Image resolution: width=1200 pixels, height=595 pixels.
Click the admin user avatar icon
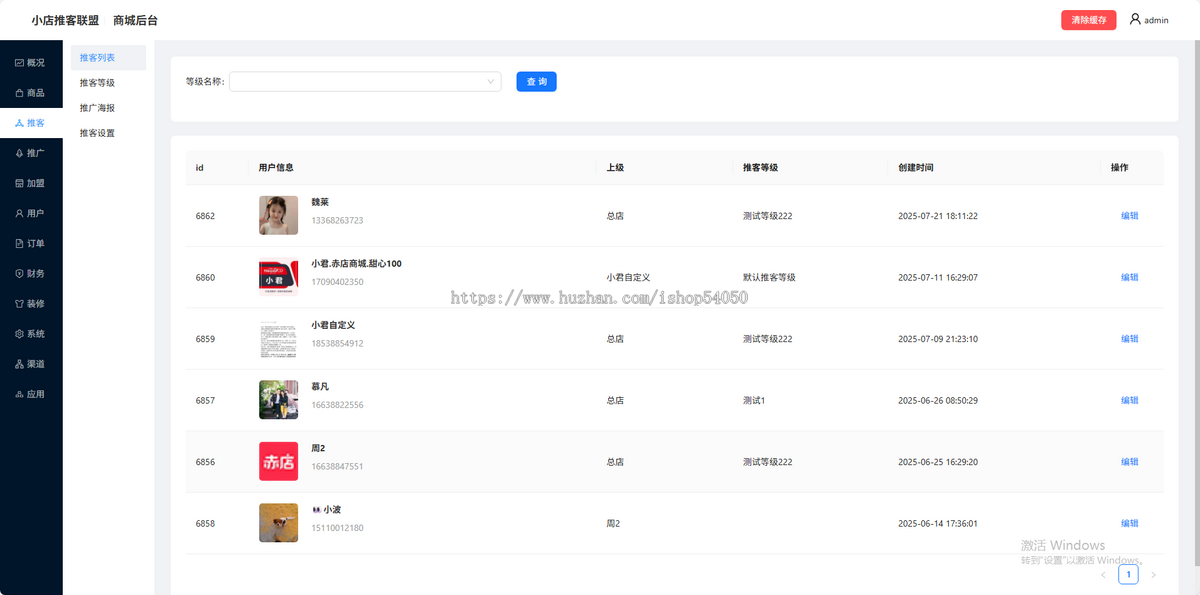1135,19
